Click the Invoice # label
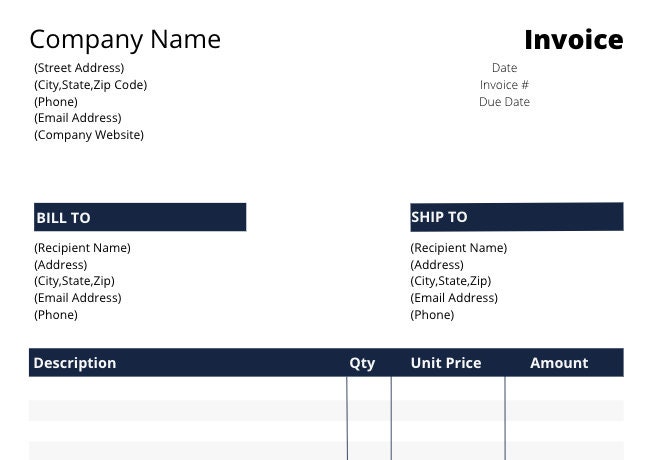660x460 pixels. click(504, 85)
